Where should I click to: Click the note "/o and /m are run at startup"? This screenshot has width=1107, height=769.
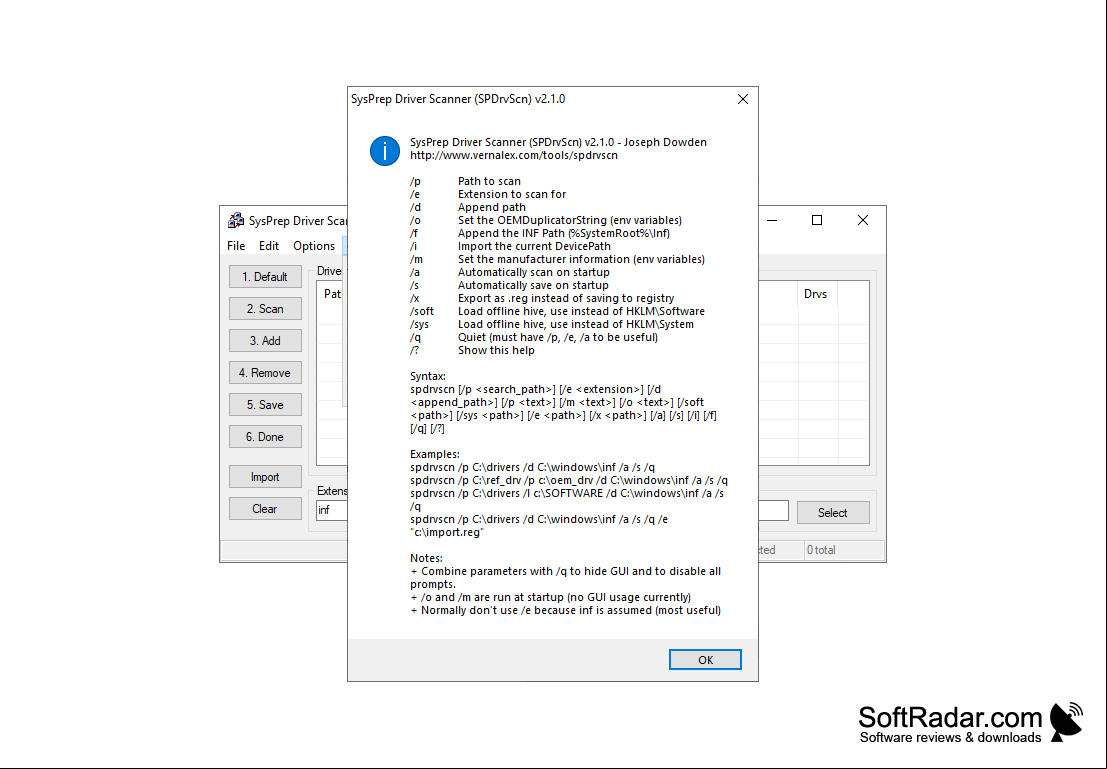coord(551,597)
